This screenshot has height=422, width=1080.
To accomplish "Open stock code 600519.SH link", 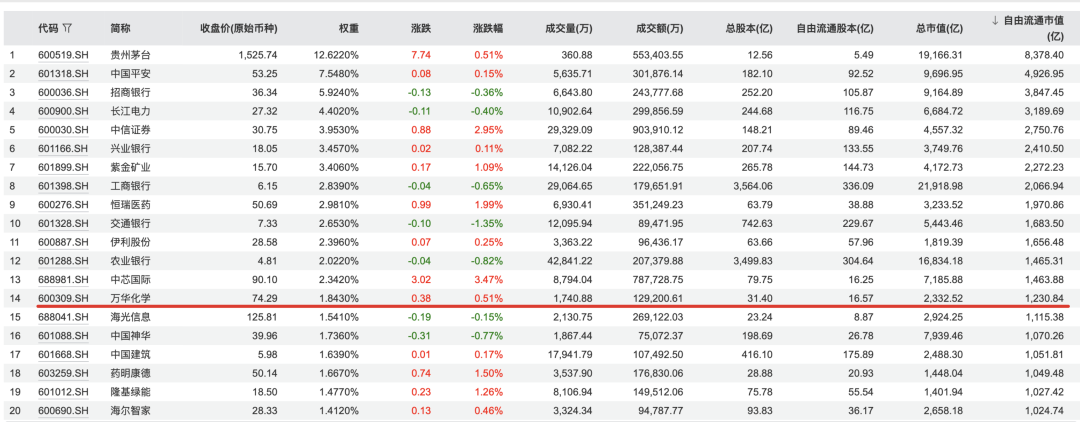I will click(62, 55).
